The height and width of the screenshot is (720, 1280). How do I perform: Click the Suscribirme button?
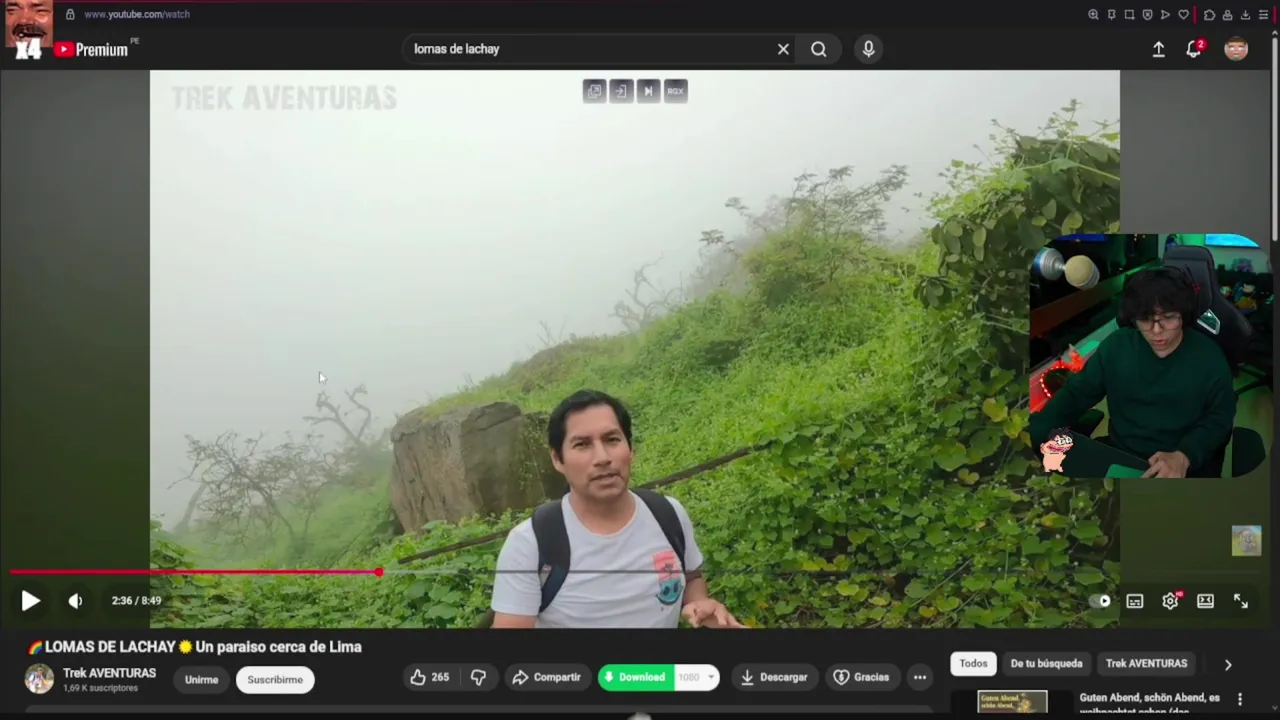click(275, 679)
